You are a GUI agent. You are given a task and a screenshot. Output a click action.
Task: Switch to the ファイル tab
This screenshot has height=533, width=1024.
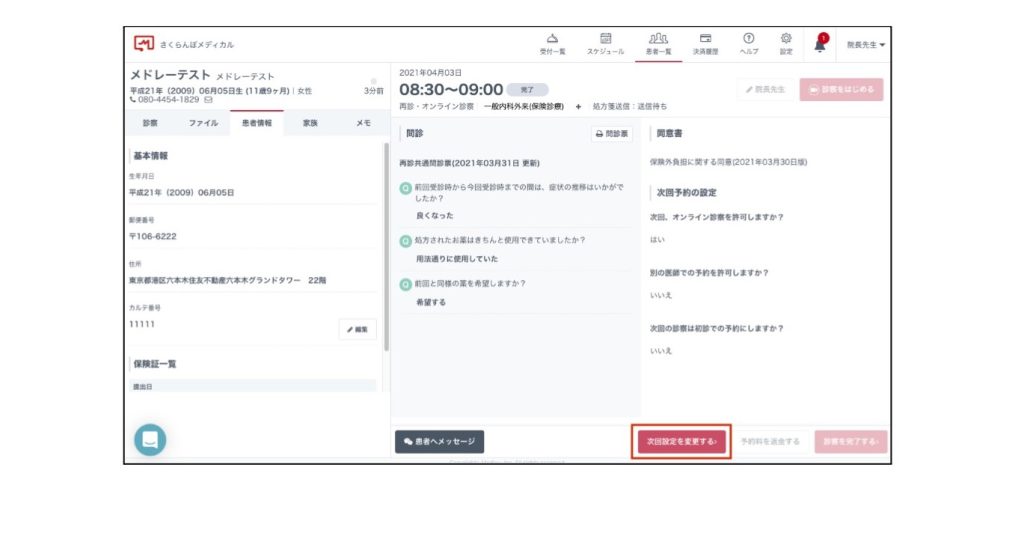(203, 123)
